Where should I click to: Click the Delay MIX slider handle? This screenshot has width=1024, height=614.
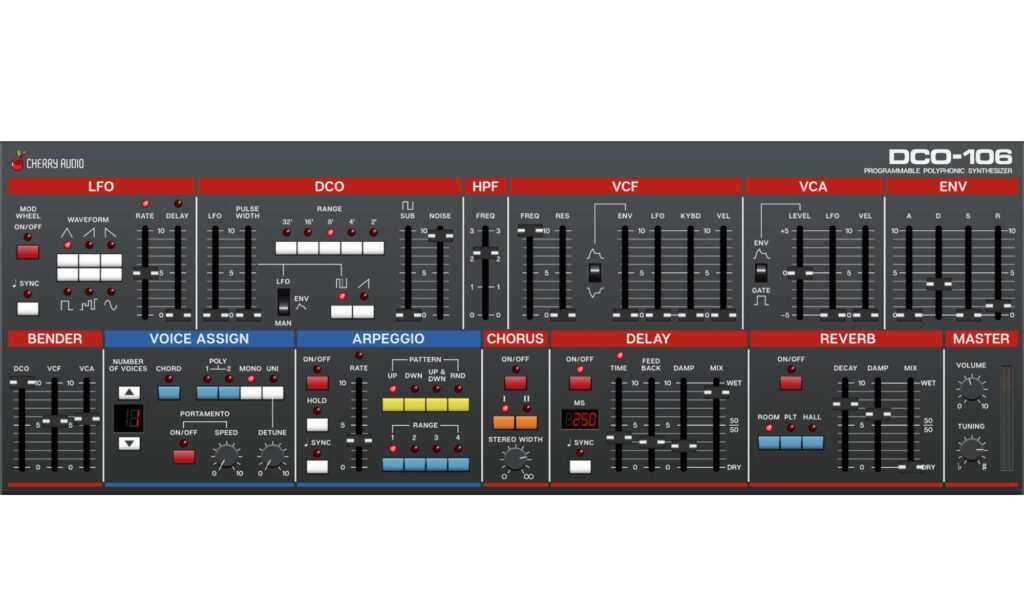click(x=716, y=393)
